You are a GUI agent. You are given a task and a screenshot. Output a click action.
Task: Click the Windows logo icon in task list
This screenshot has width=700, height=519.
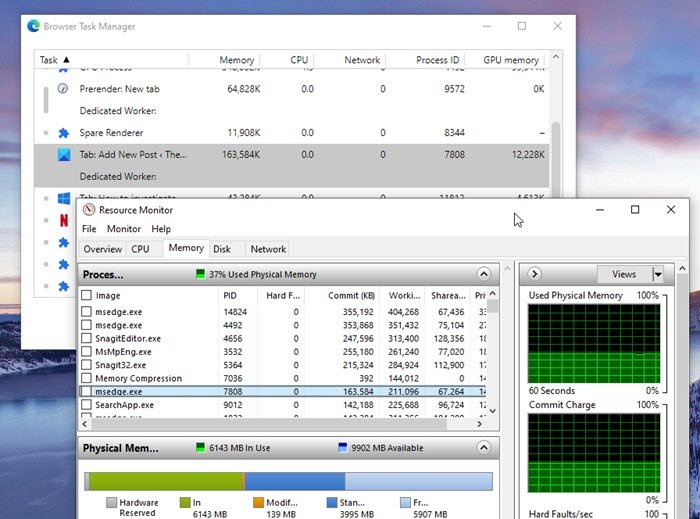63,198
